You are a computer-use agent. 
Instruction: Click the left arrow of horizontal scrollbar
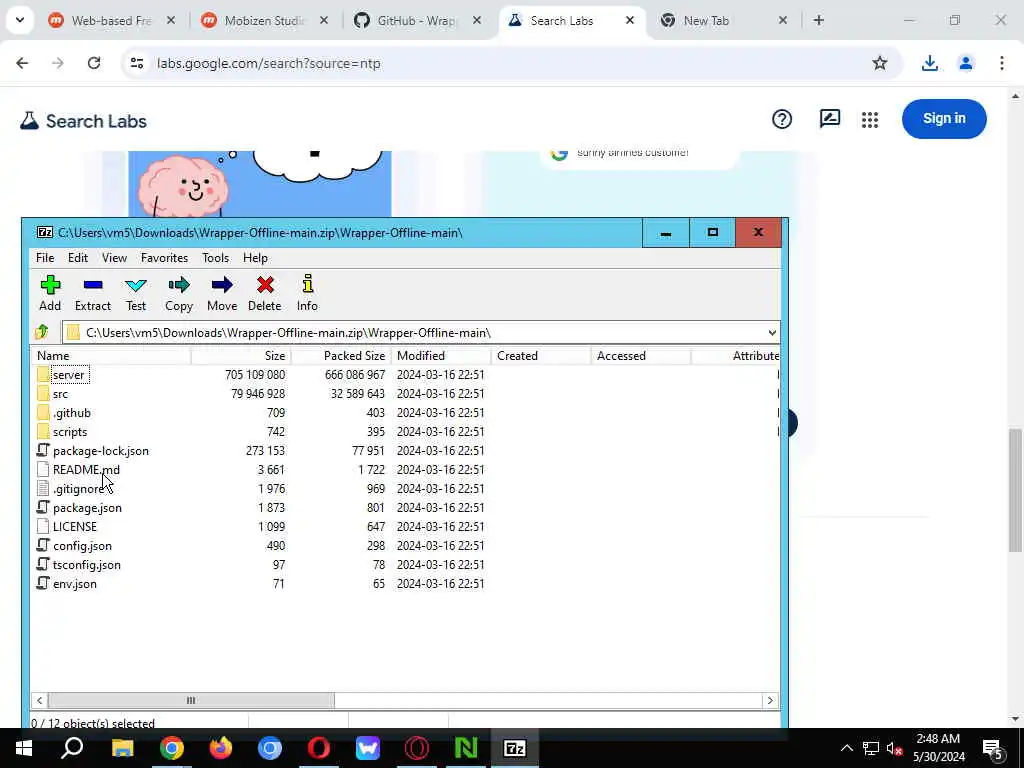39,700
